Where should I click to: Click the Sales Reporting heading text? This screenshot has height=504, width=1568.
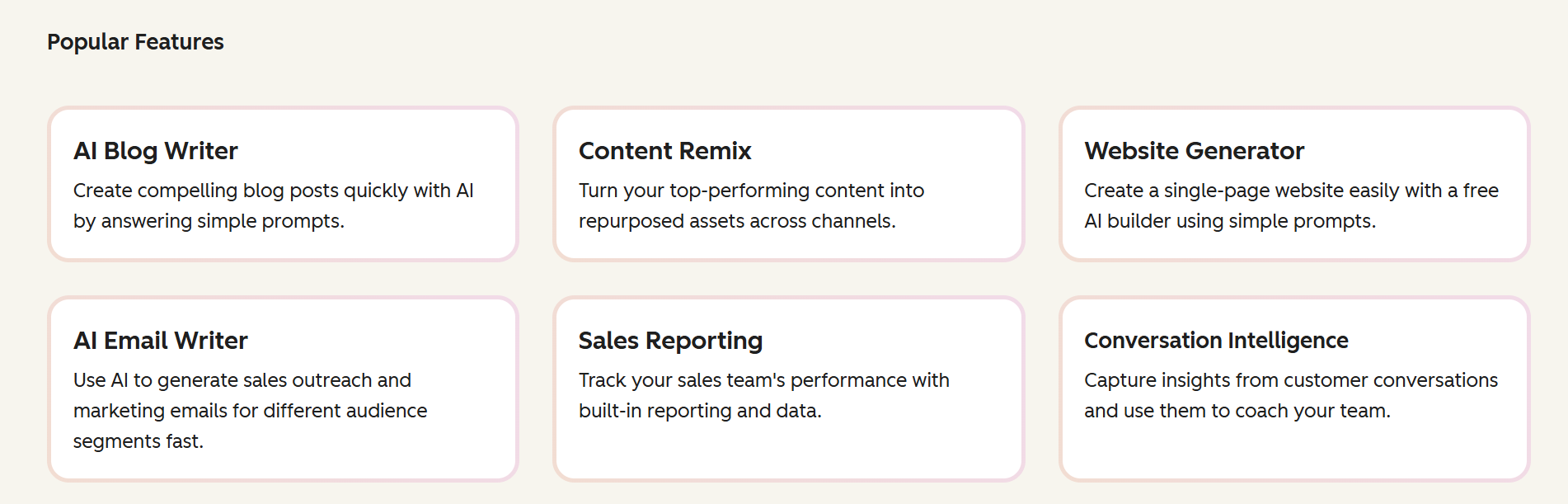pyautogui.click(x=670, y=341)
